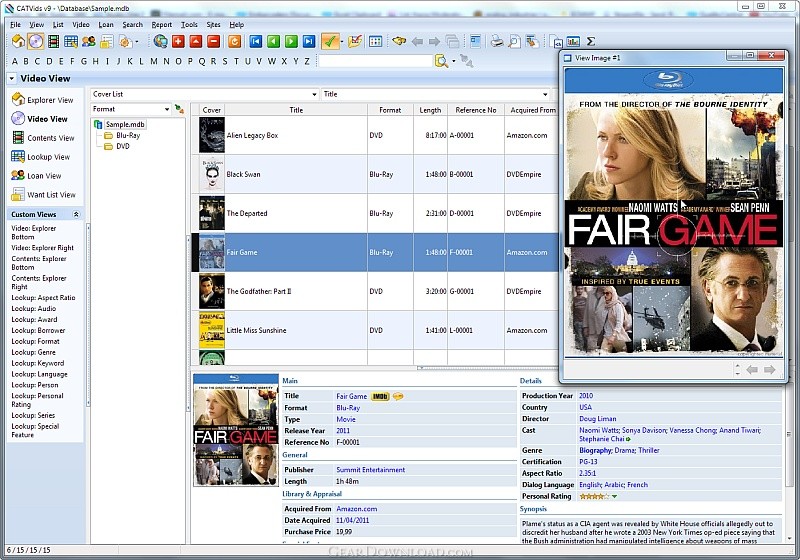Switch to Lookup View in sidebar
This screenshot has height=560, width=800.
(41, 157)
